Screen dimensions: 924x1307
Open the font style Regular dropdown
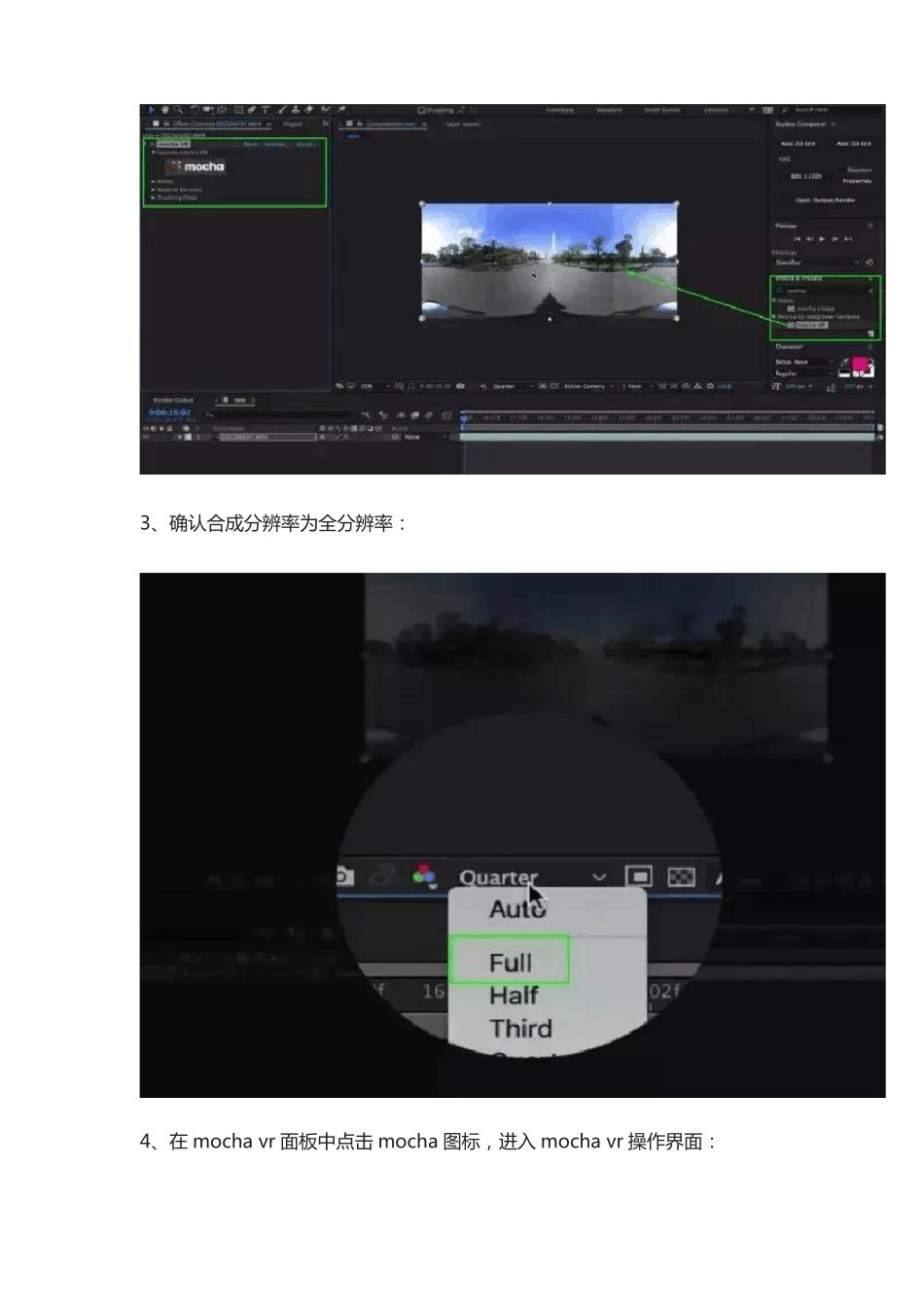pos(803,373)
